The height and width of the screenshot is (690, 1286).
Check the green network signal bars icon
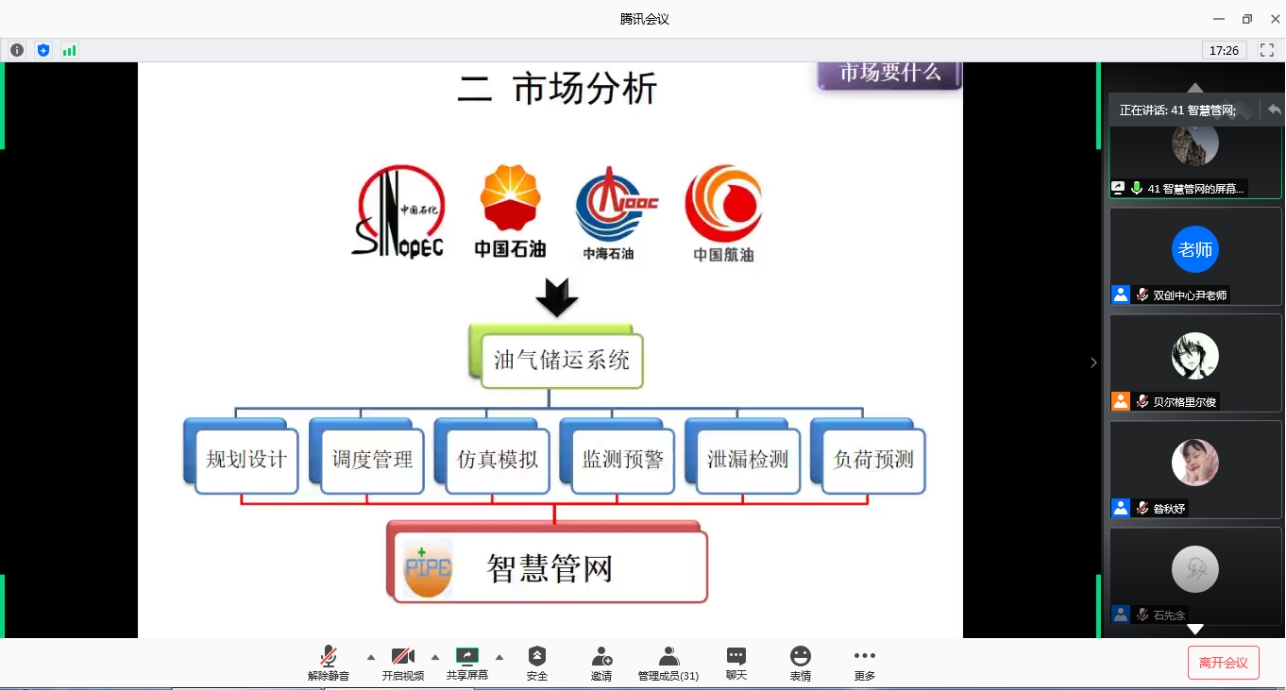69,50
